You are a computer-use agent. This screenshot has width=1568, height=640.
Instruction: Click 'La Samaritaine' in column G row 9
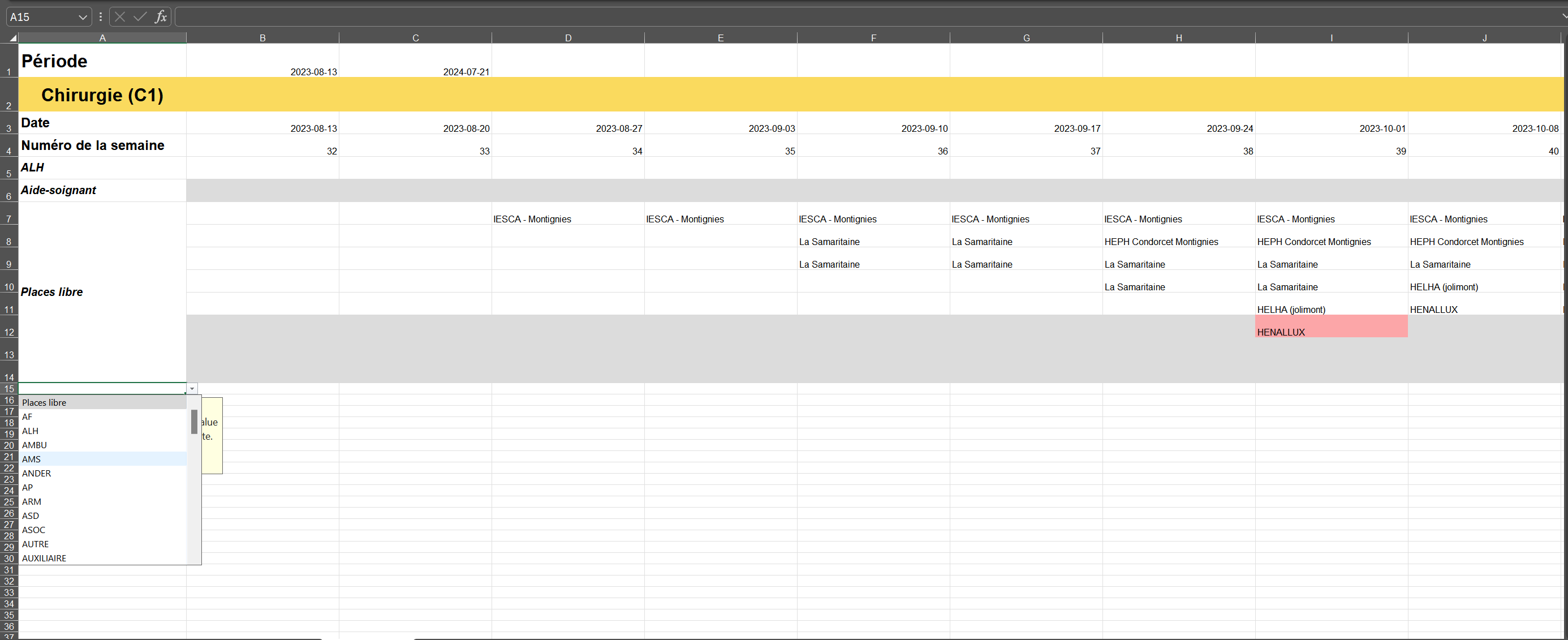click(1026, 259)
